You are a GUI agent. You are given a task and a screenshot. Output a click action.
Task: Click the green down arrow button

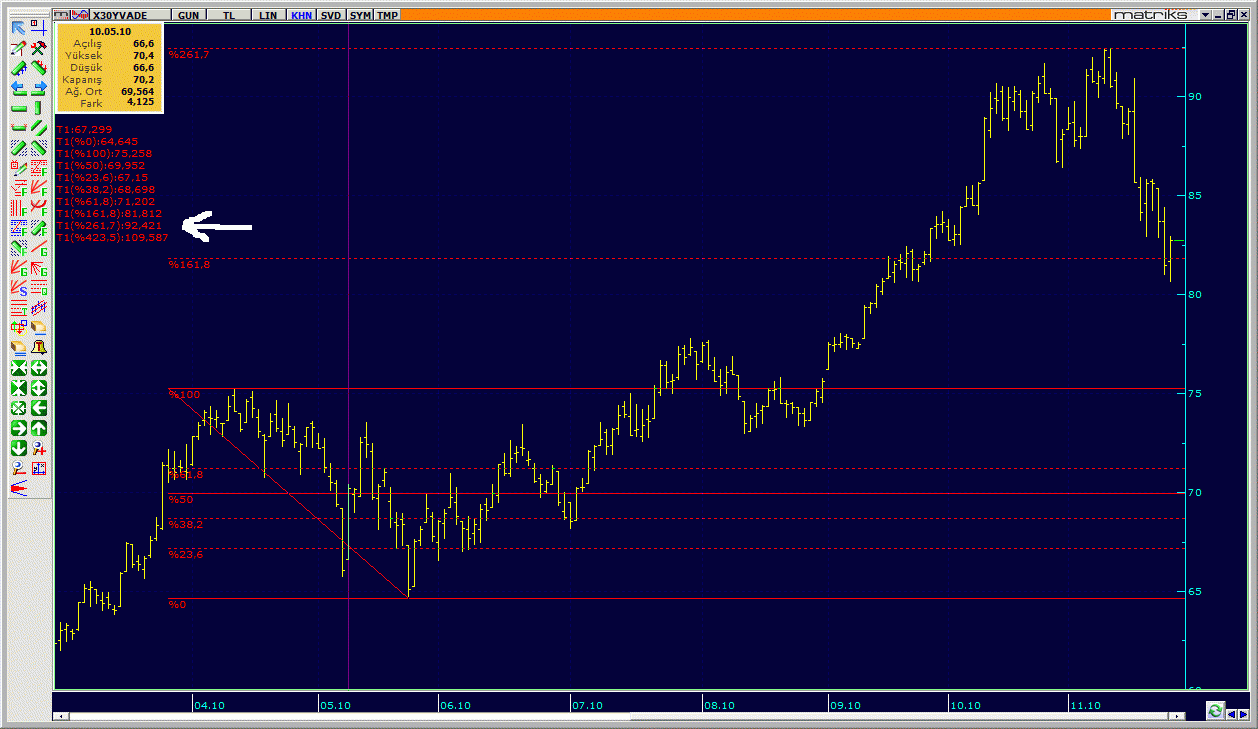coord(18,448)
